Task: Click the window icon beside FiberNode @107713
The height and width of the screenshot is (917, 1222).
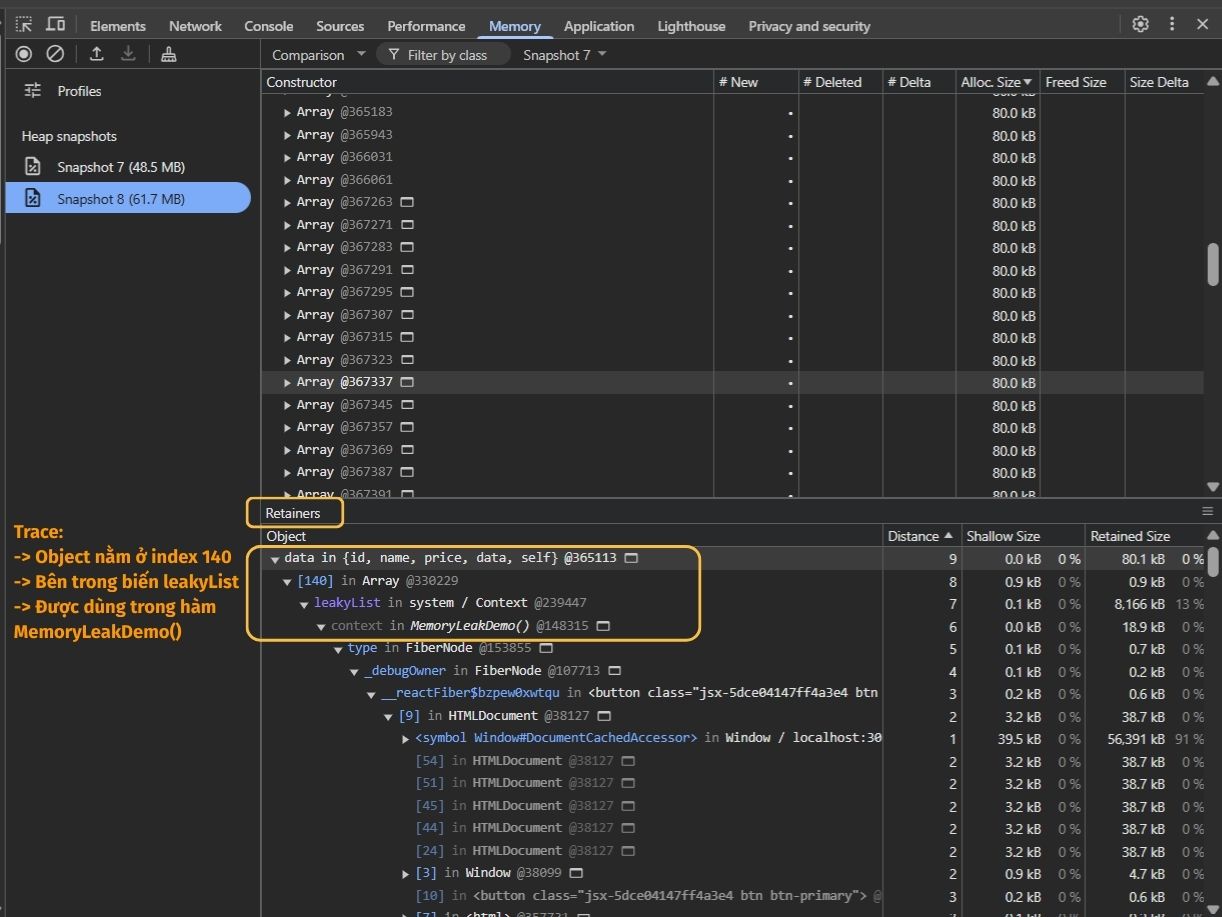Action: (x=615, y=671)
